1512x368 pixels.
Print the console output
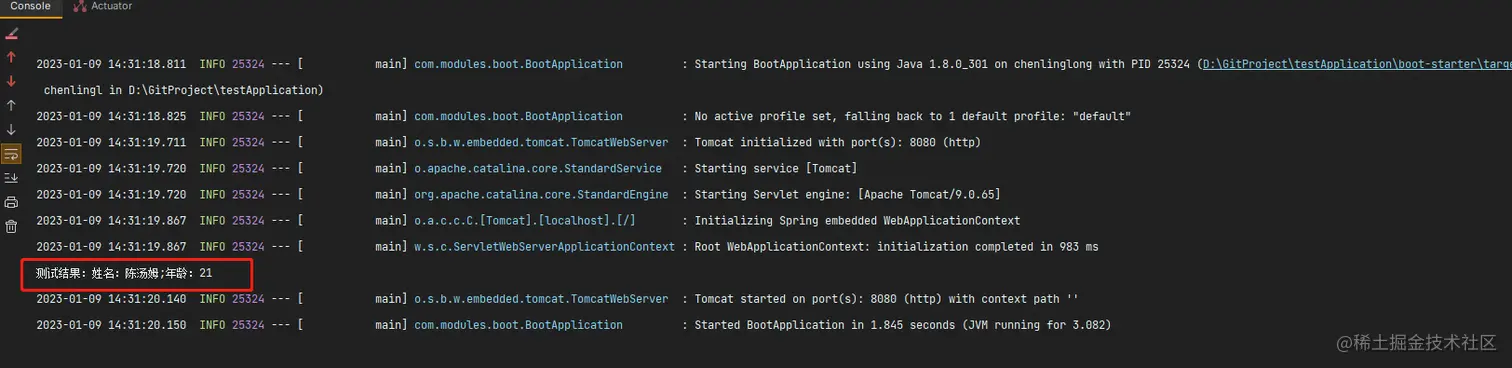[11, 202]
